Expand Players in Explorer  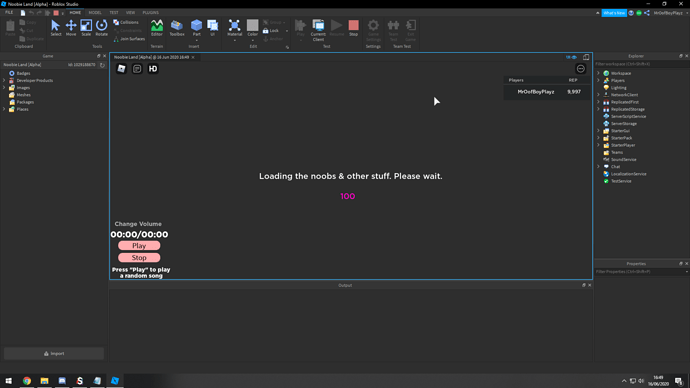tap(598, 81)
